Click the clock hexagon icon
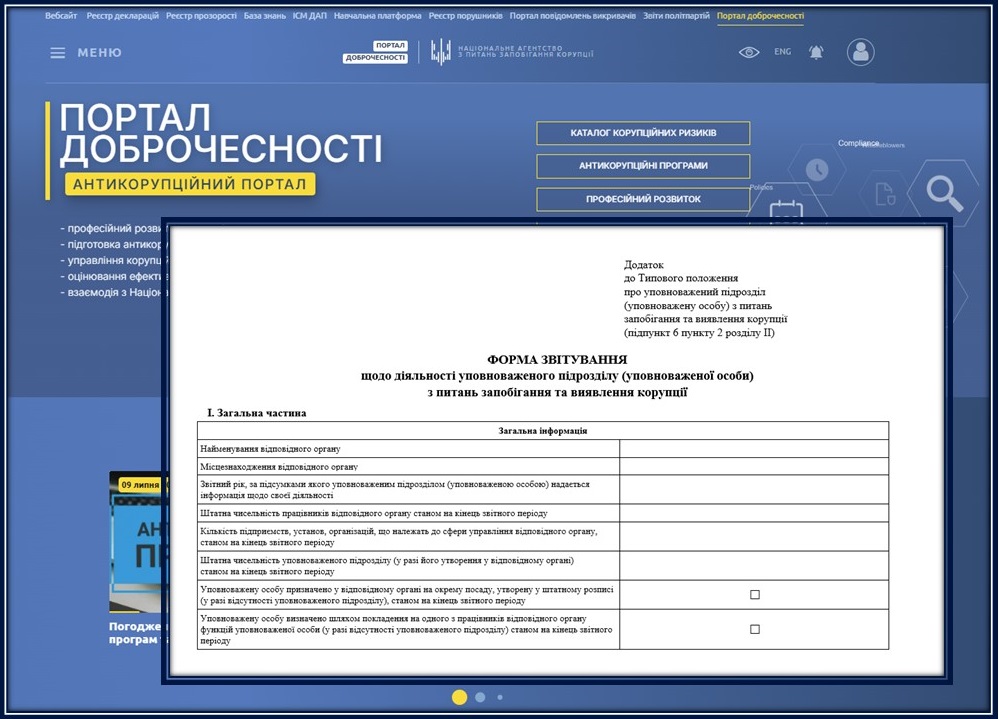 click(817, 170)
